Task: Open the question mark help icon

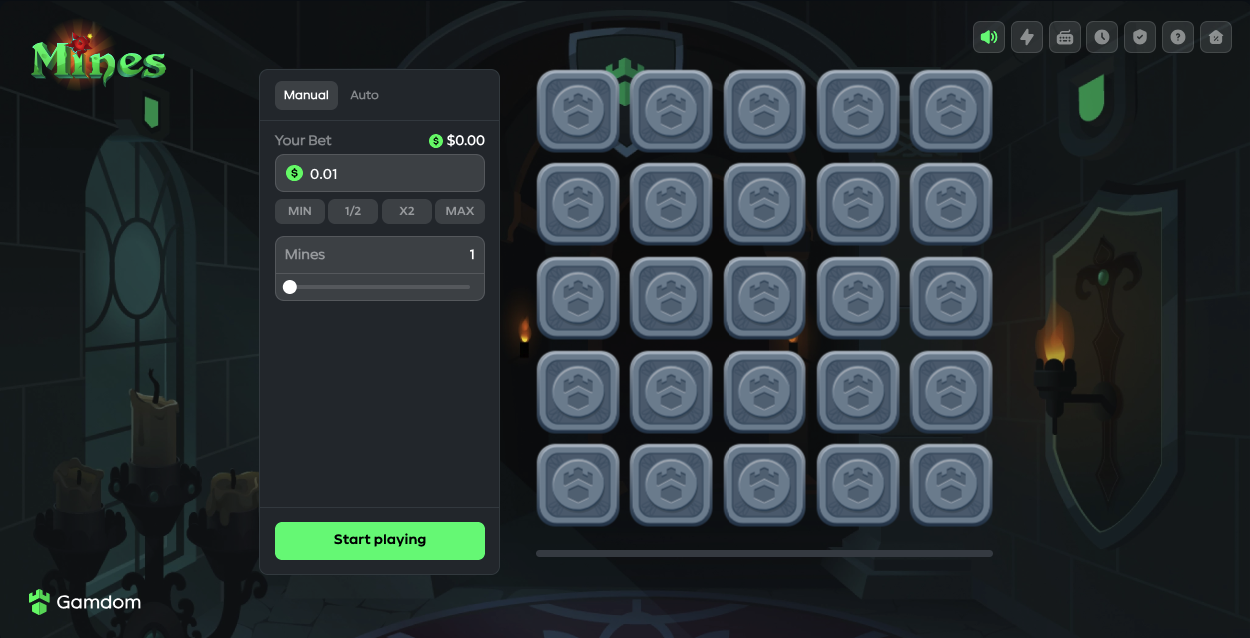Action: pos(1178,37)
